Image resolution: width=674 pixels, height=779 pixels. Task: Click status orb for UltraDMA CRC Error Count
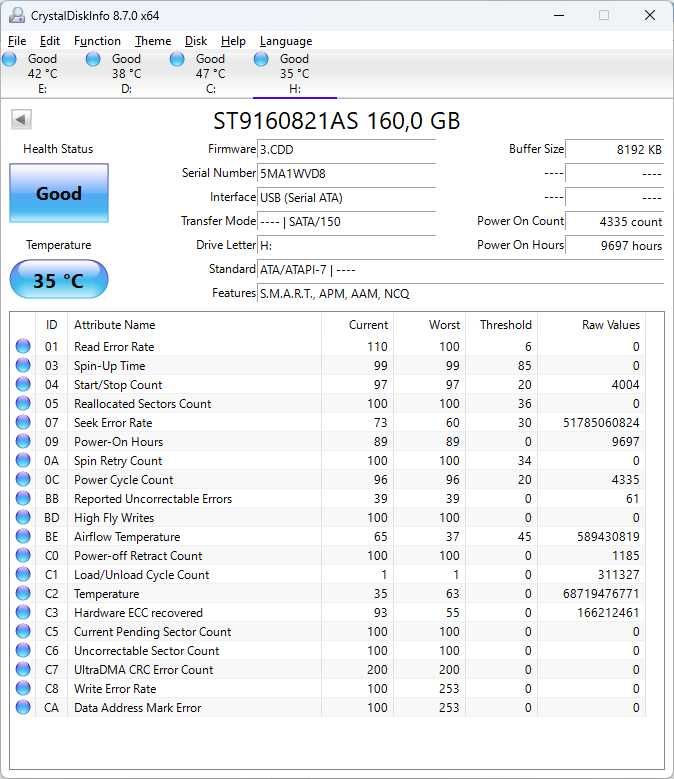click(23, 669)
